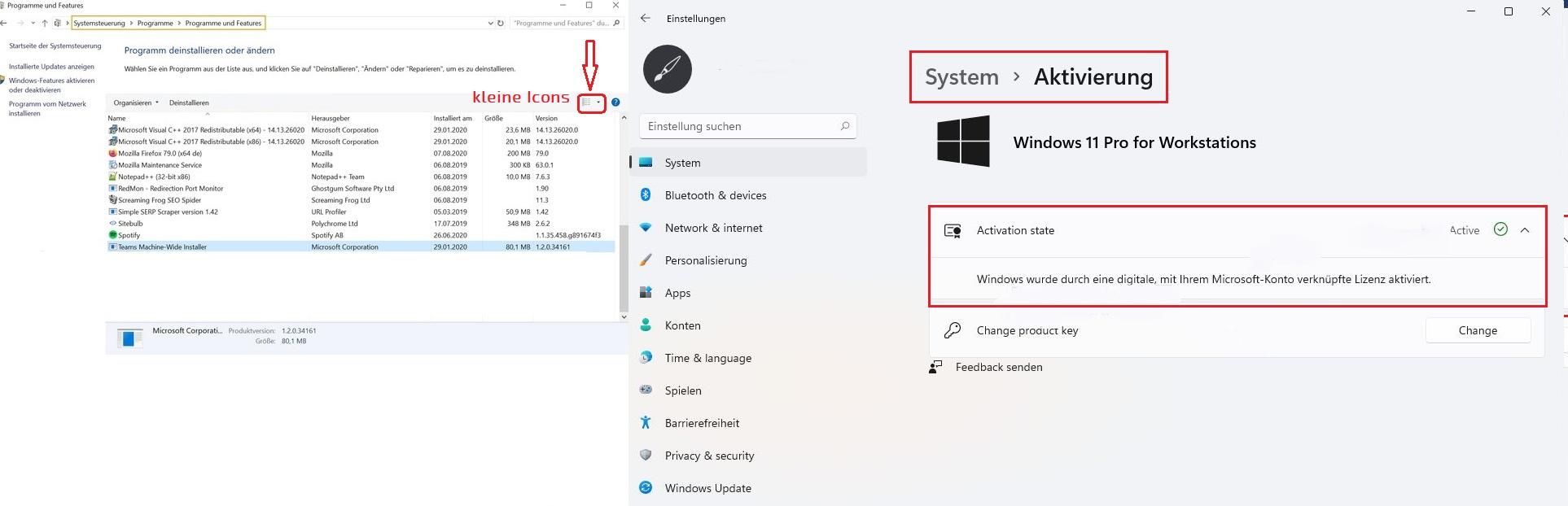Click the Settings back arrow icon
This screenshot has height=506, width=1568.
pos(646,18)
